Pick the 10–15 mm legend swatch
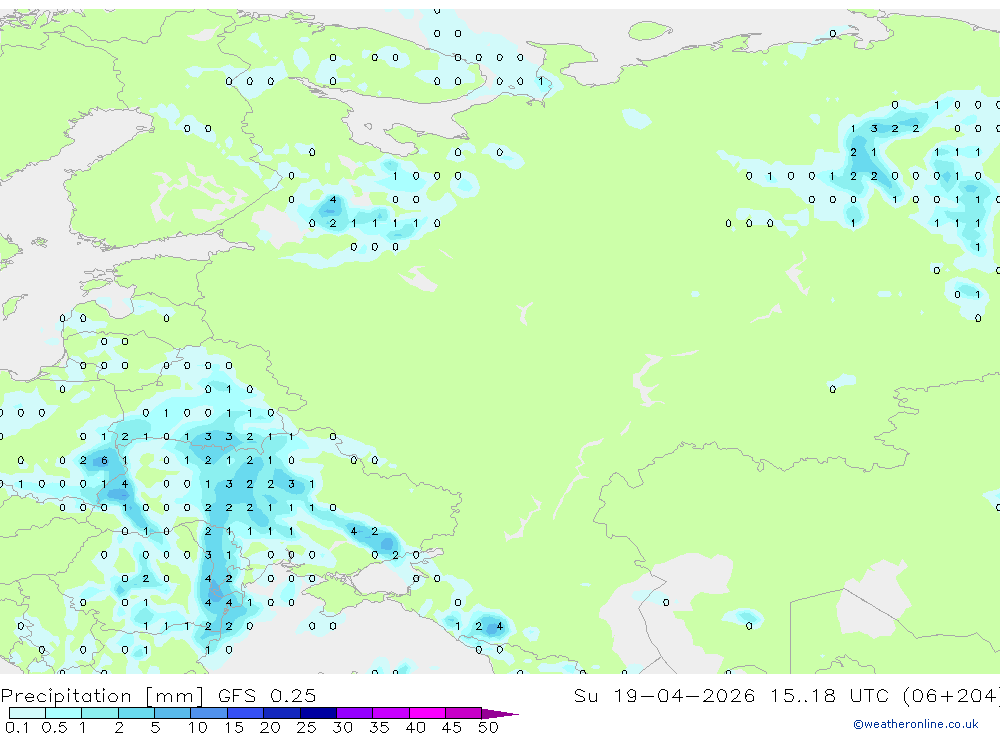 [x=209, y=713]
